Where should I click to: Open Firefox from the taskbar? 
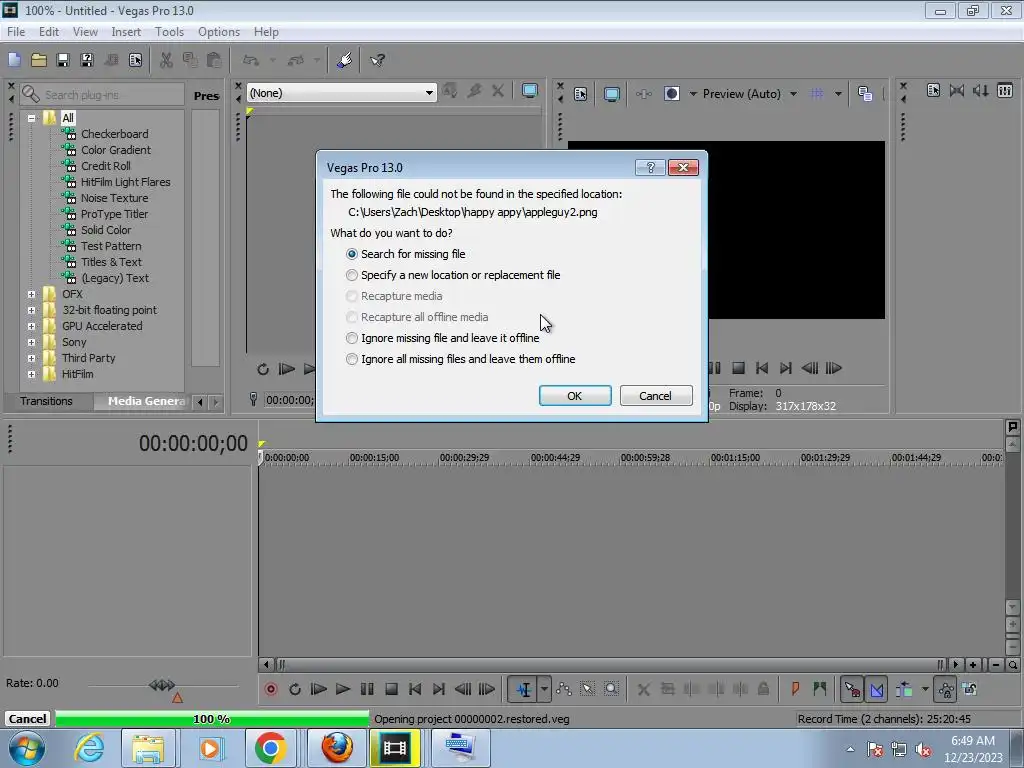[x=337, y=748]
